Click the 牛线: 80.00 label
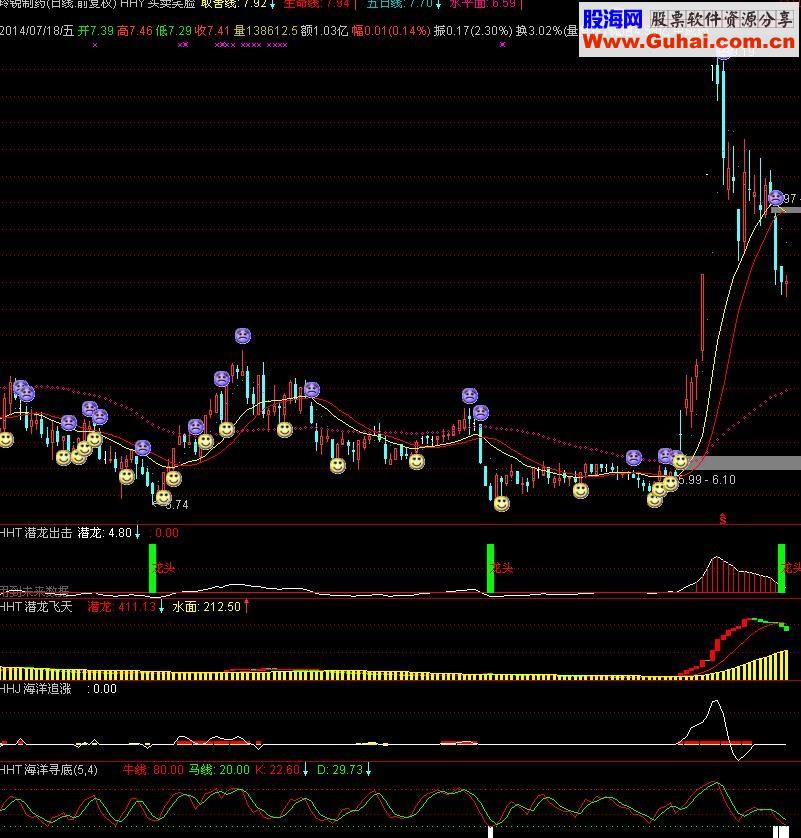The width and height of the screenshot is (801, 838). 153,770
